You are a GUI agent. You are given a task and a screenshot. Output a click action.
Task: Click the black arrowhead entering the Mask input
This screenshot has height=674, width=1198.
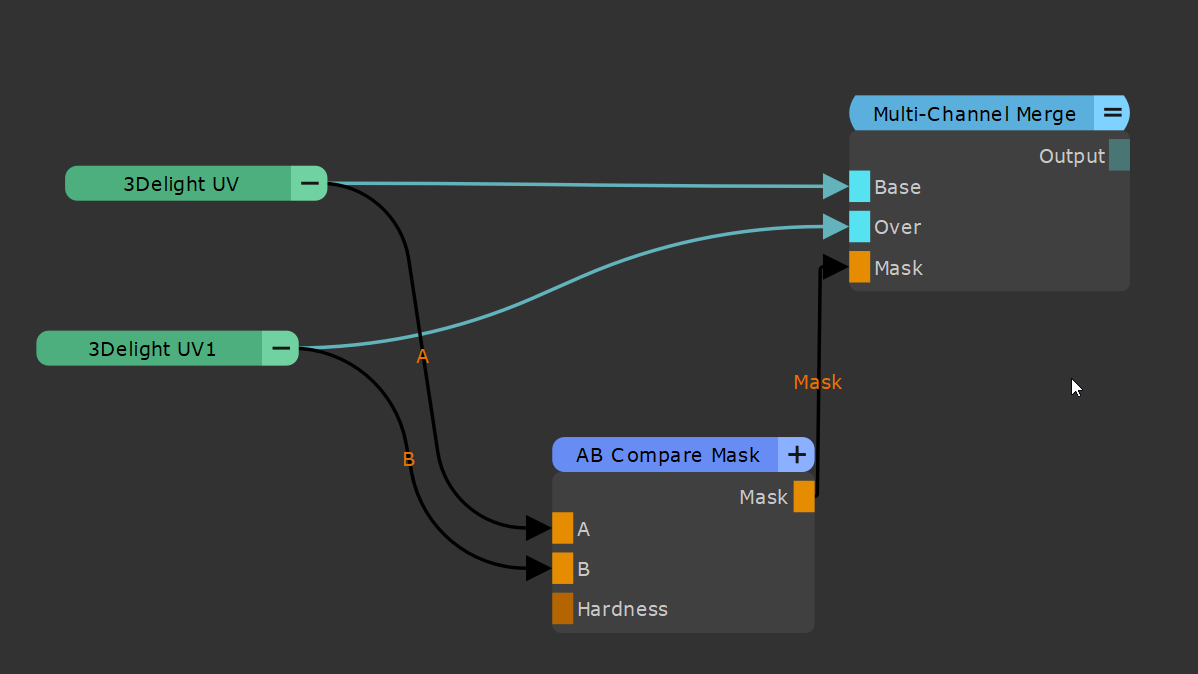[835, 267]
